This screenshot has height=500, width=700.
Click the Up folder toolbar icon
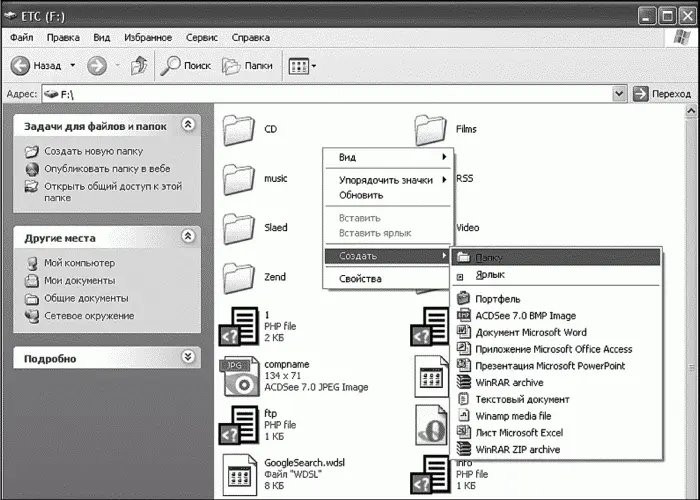[140, 65]
